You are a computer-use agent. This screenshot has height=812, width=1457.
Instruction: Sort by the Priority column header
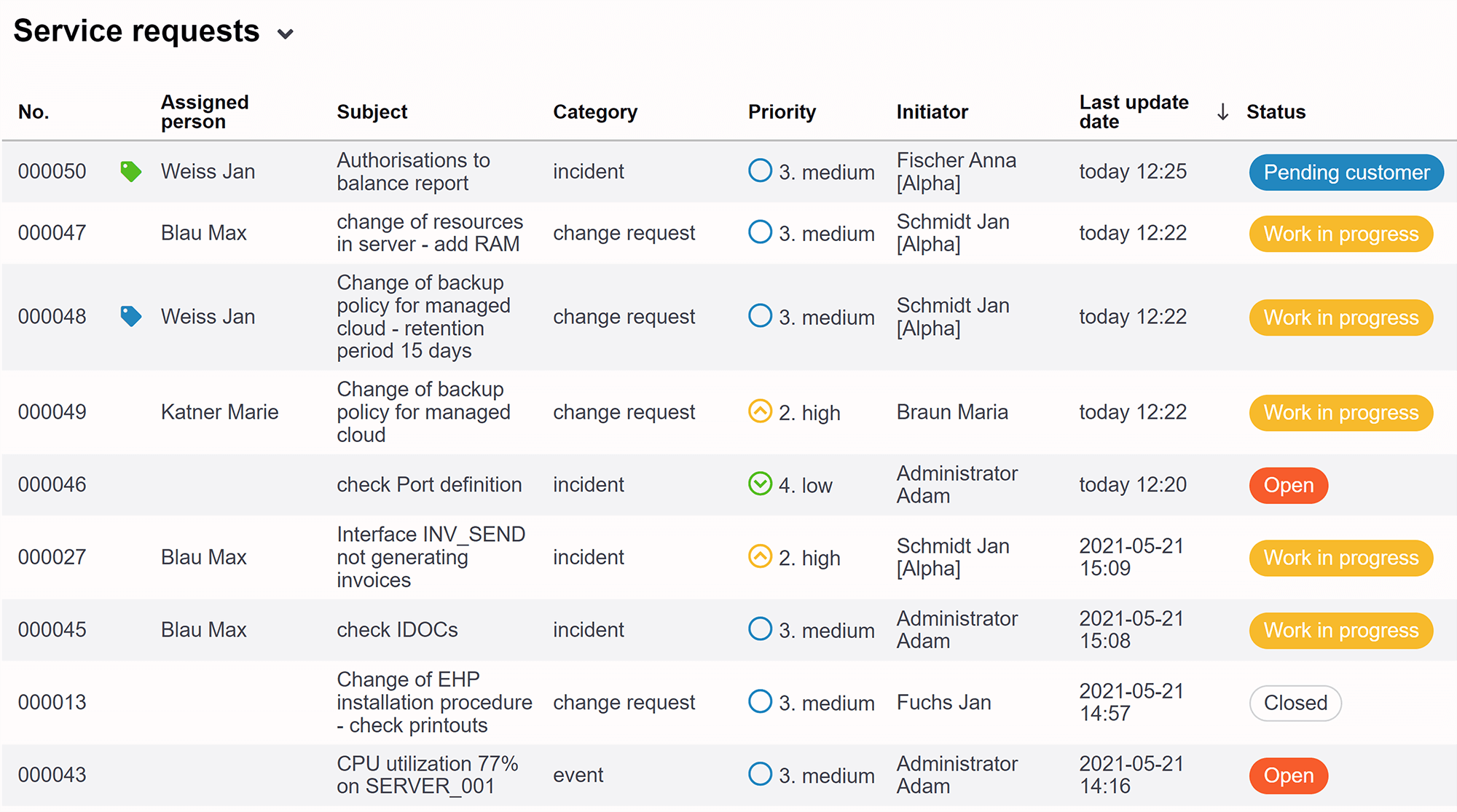pyautogui.click(x=782, y=111)
